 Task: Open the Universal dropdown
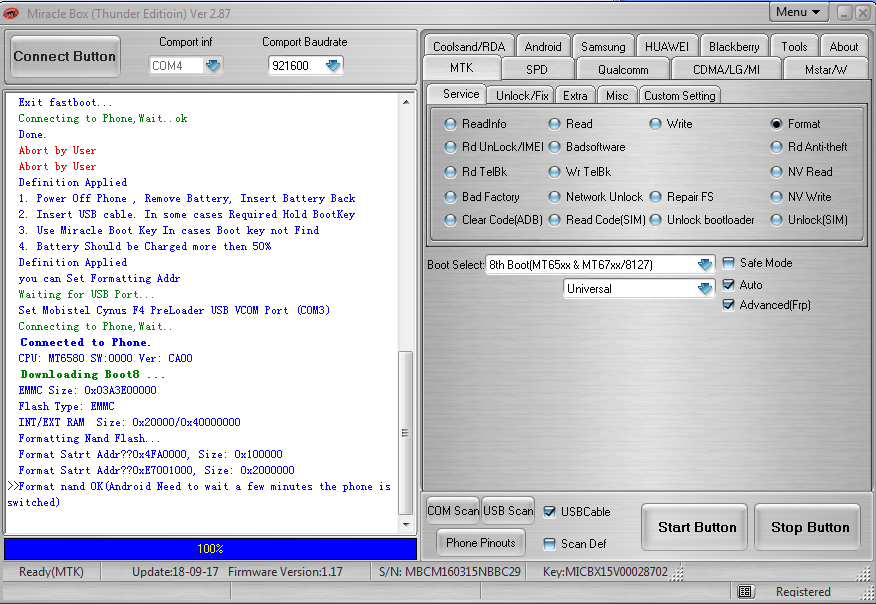[705, 289]
